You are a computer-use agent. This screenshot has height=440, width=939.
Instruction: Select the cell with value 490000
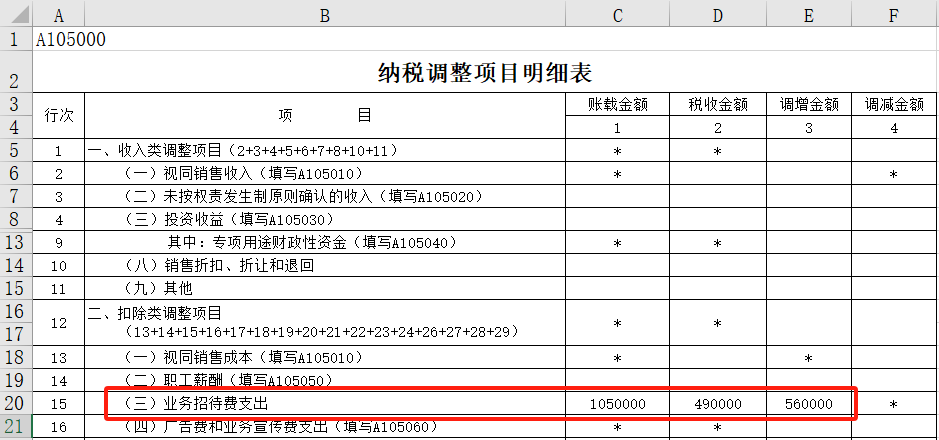point(718,403)
